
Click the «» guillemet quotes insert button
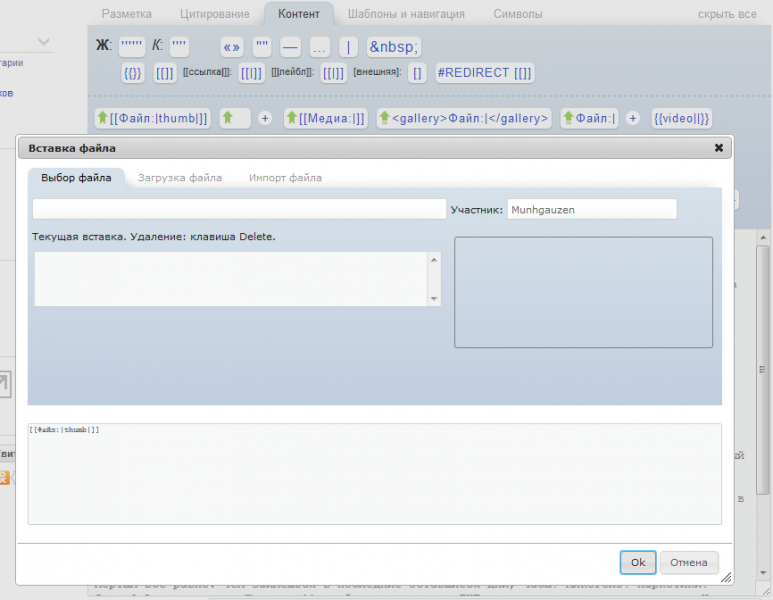(x=232, y=46)
